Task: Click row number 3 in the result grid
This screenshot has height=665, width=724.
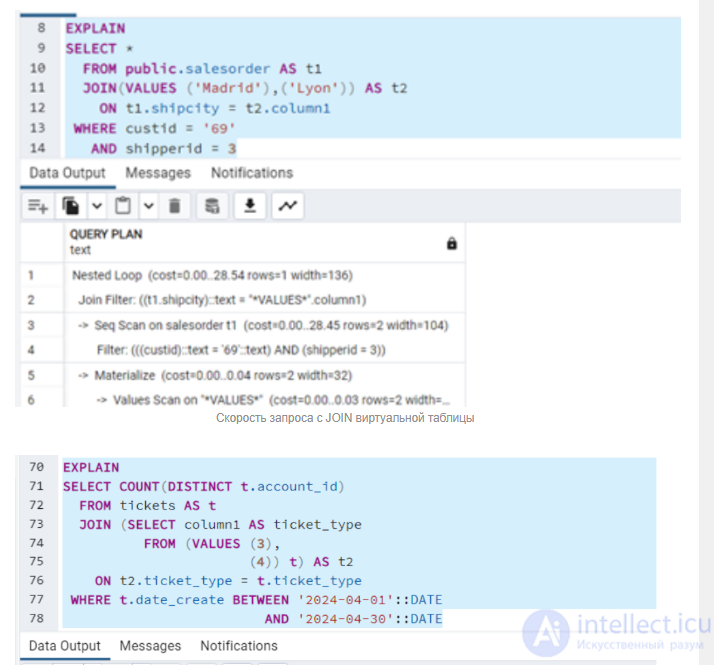Action: [31, 326]
